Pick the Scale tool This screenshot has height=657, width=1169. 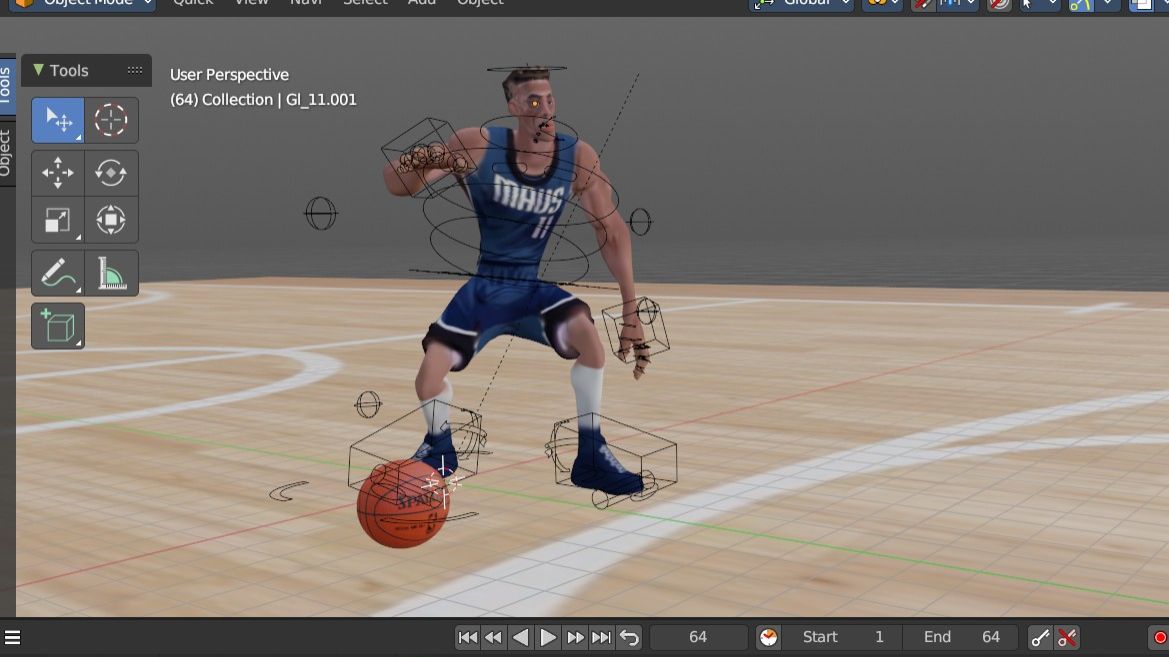point(58,220)
